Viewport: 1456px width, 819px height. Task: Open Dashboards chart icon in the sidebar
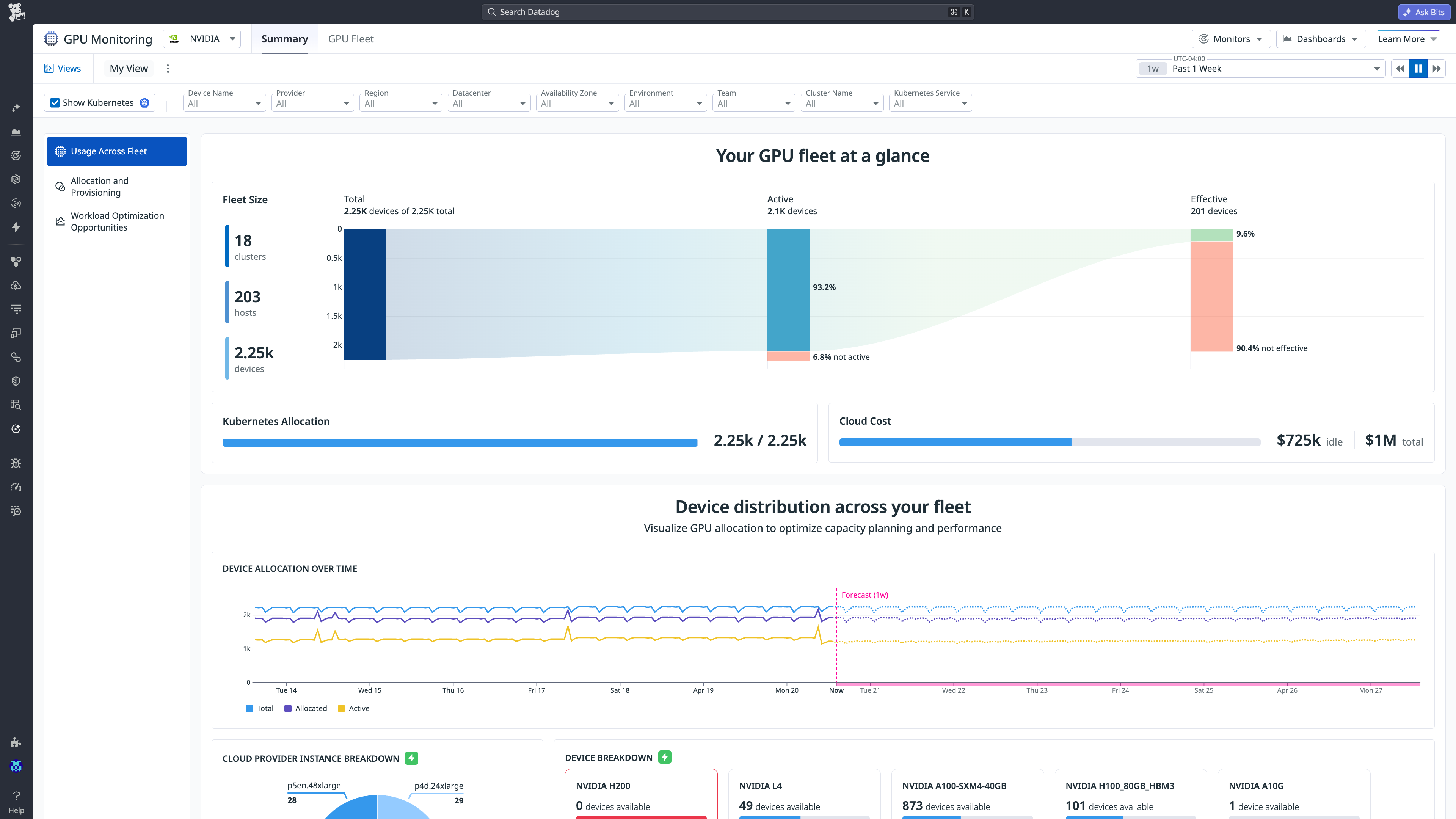point(16,131)
